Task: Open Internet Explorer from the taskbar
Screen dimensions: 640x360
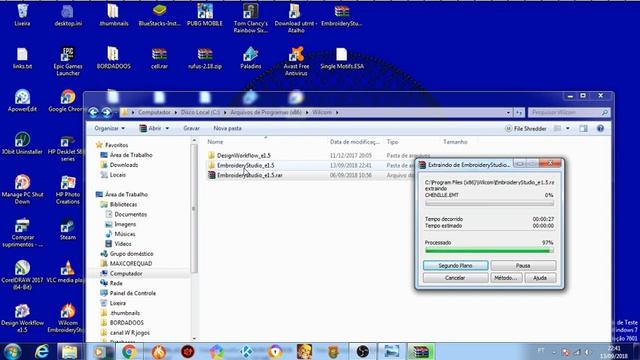Action: point(42,351)
